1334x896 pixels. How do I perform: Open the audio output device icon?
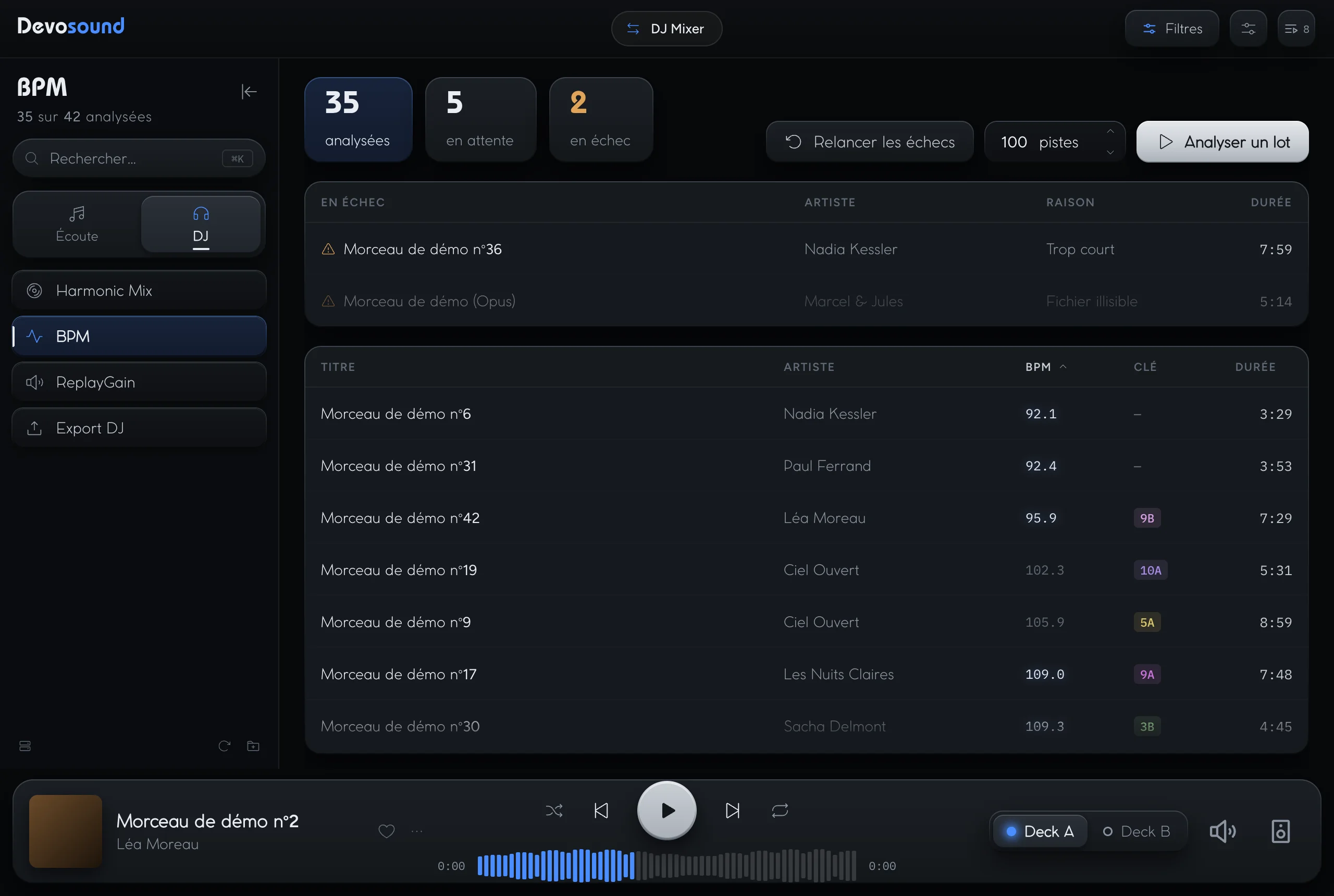[x=1281, y=831]
